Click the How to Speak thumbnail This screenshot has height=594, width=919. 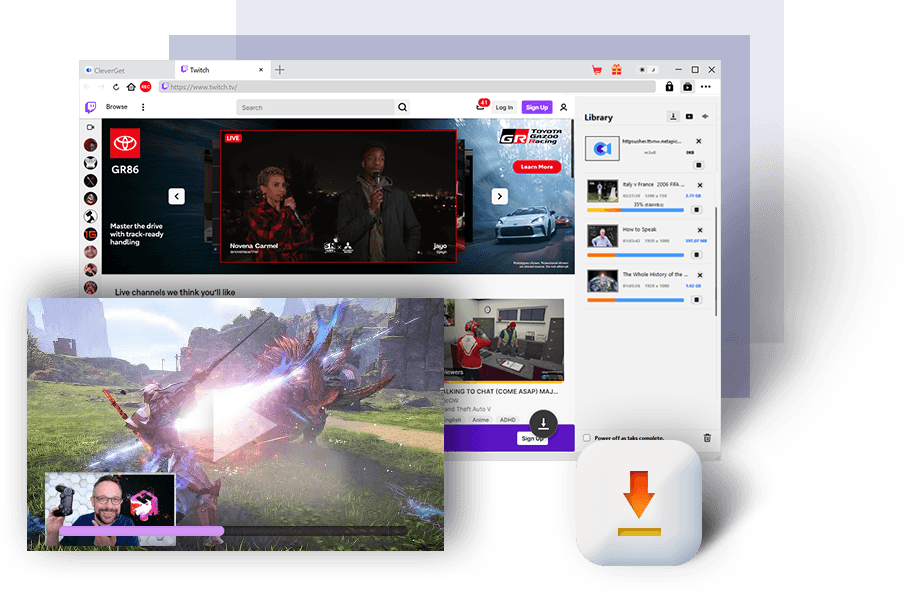coord(603,236)
